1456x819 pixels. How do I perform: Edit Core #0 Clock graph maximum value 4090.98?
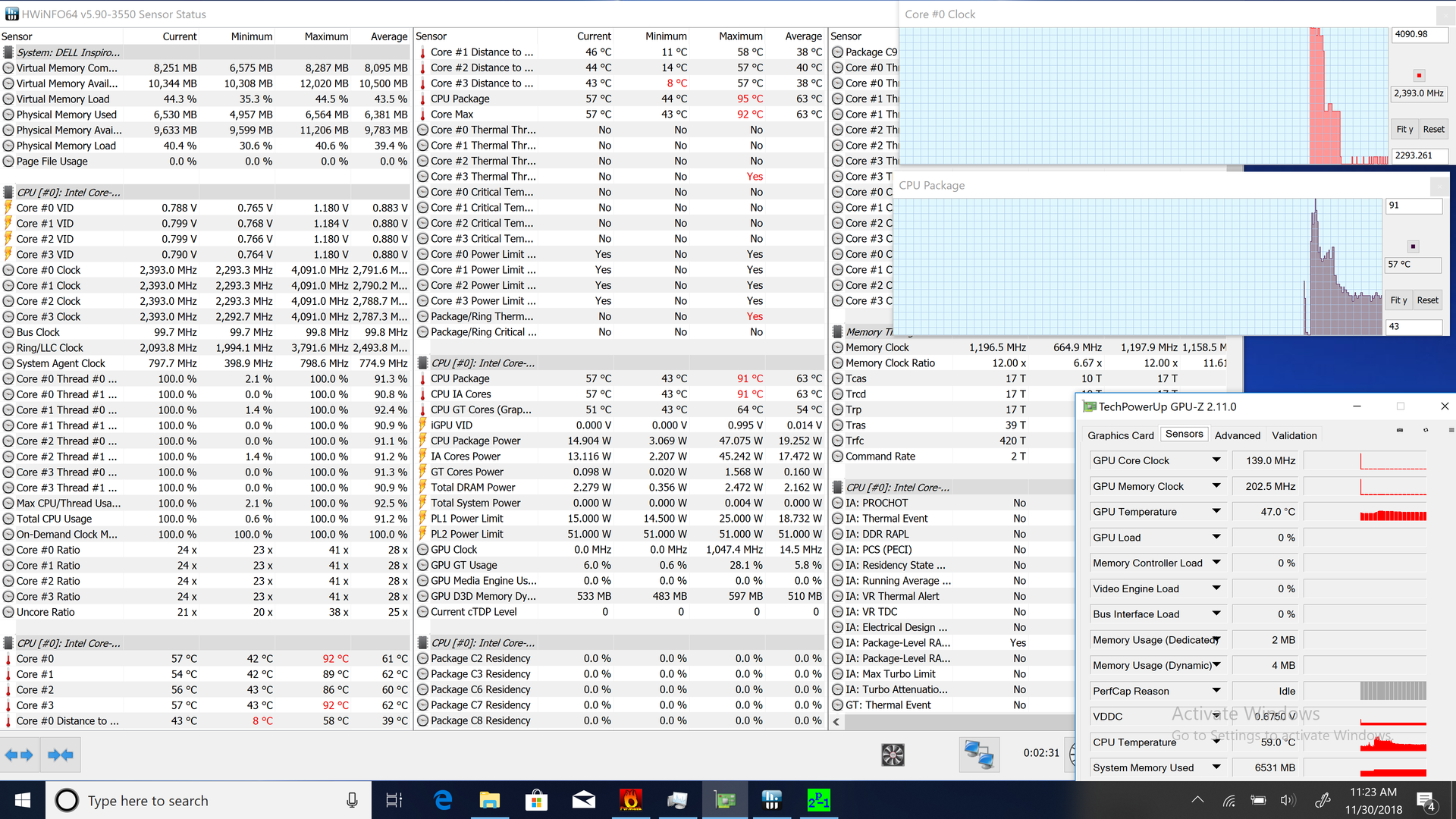pyautogui.click(x=1419, y=35)
